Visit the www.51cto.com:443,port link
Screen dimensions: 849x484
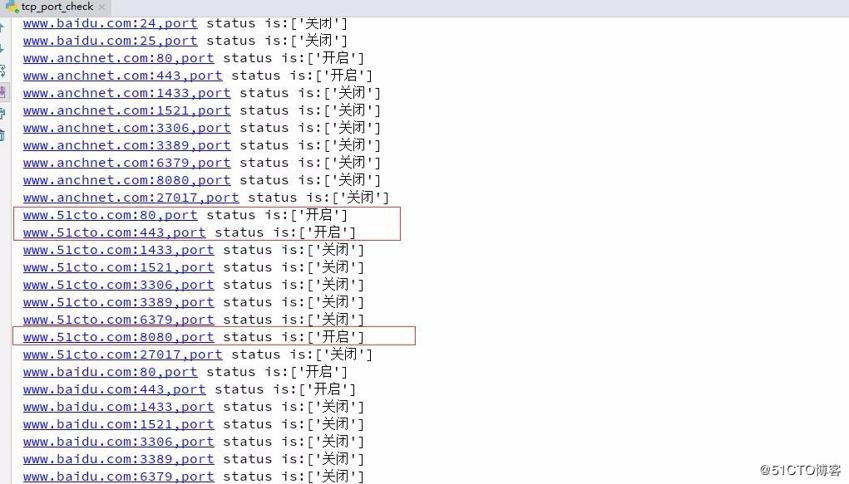(114, 233)
